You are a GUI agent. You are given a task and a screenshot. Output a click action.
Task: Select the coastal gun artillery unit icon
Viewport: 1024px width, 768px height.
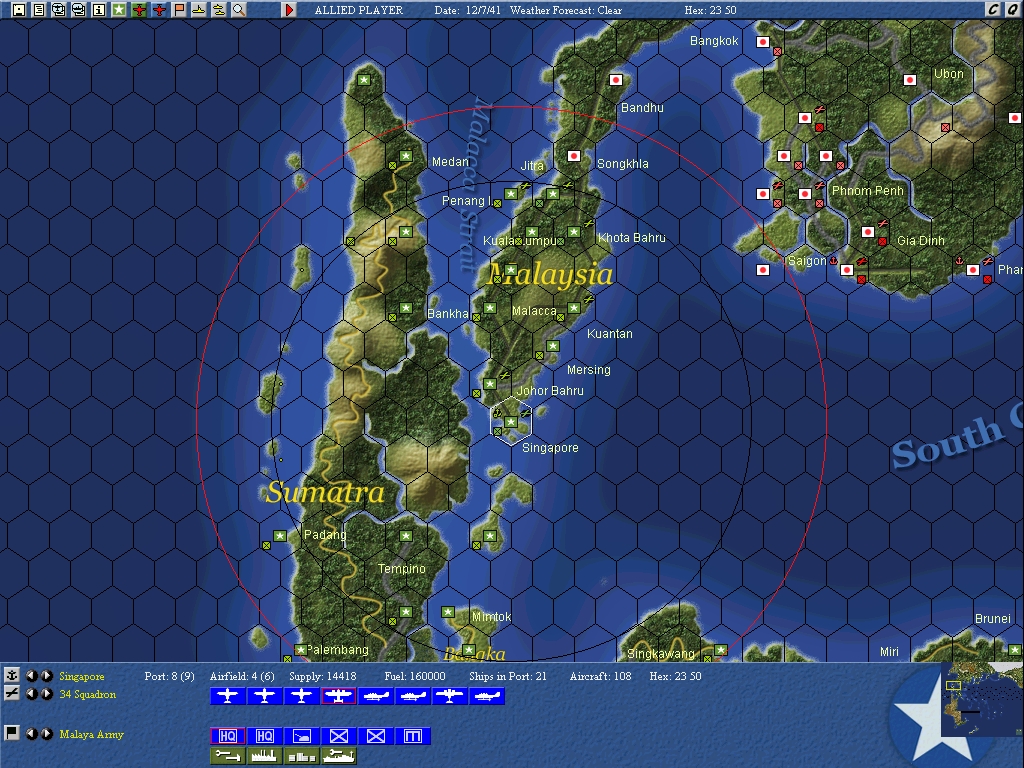[x=302, y=736]
